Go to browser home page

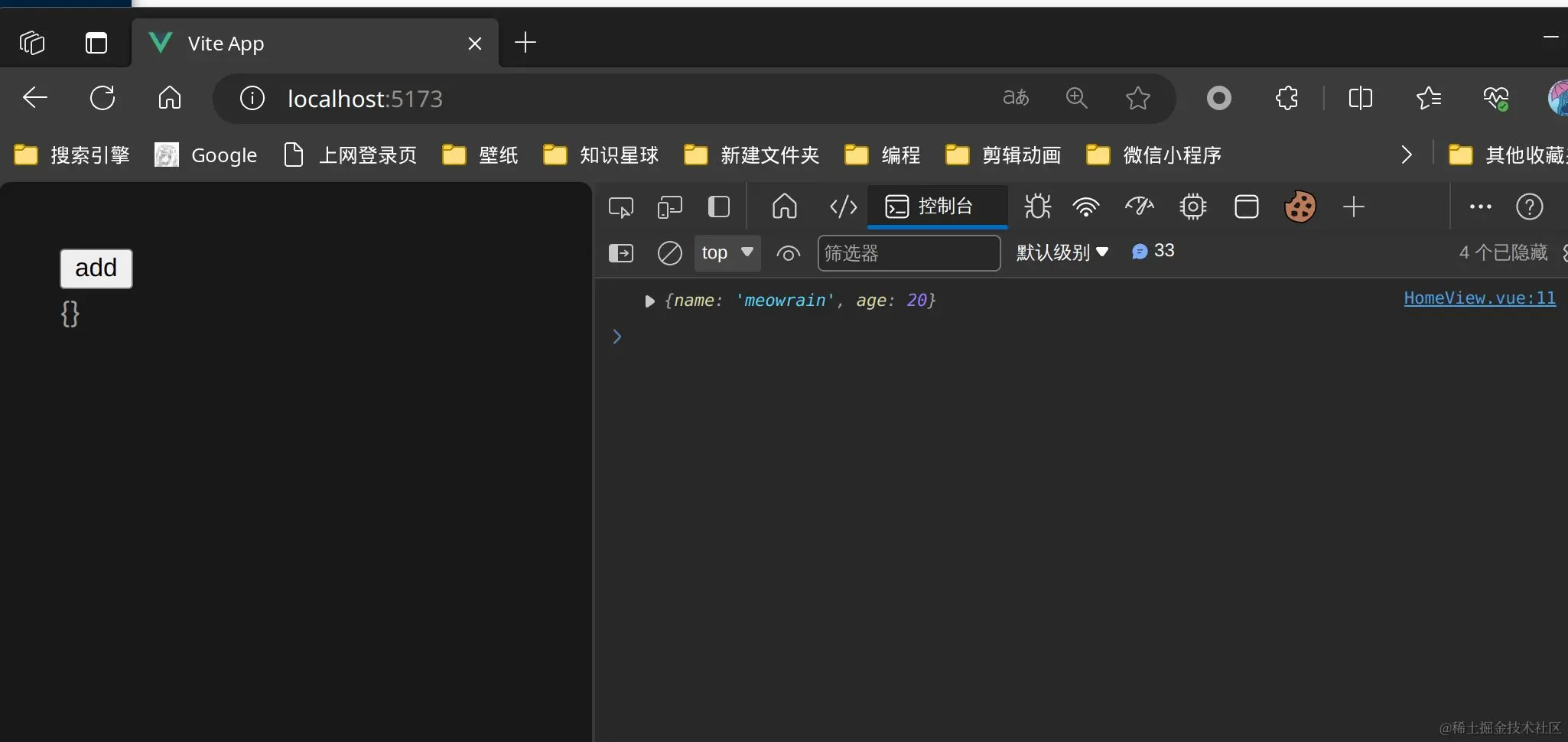[170, 98]
